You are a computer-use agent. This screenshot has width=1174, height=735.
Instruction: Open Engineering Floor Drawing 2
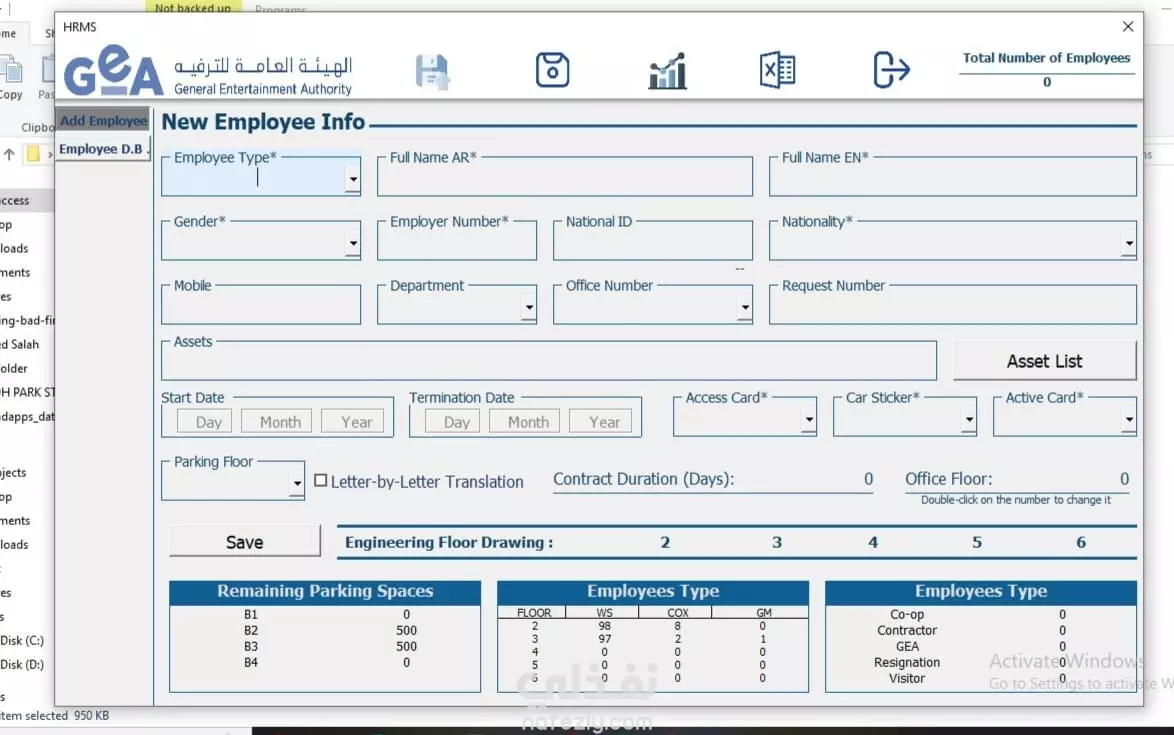coord(665,543)
